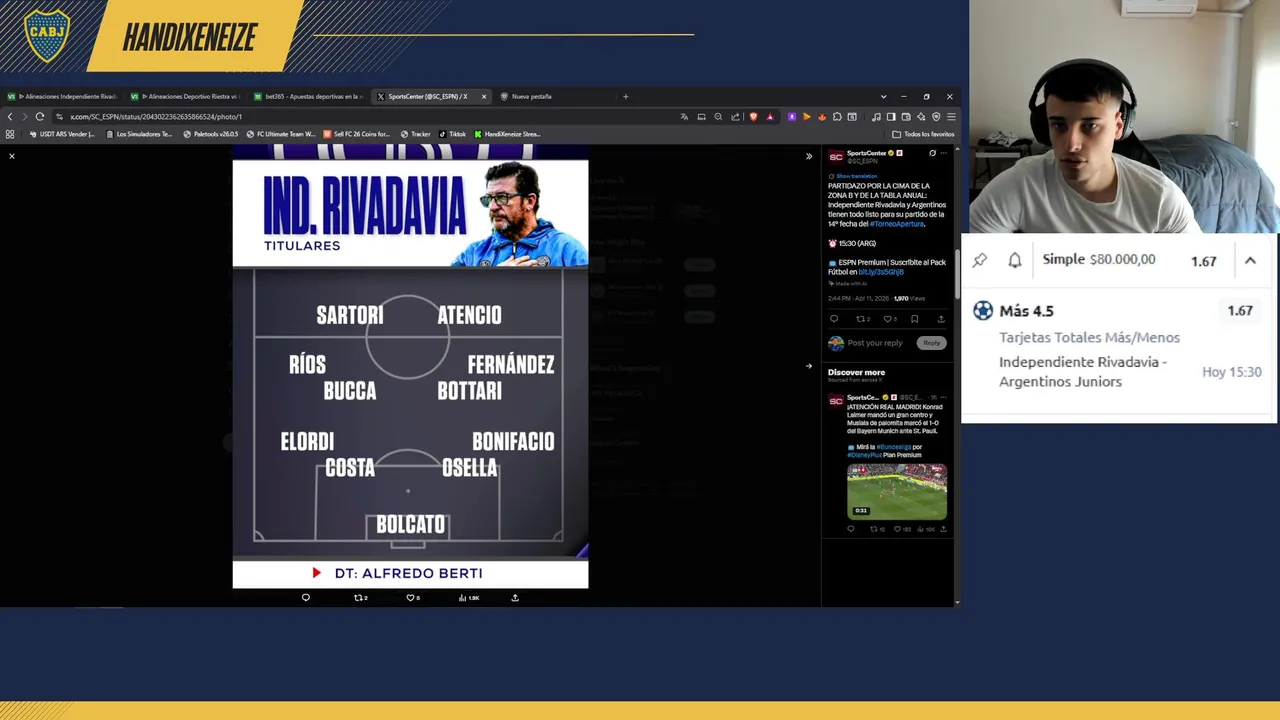Collapse the bet slip with the chevron
The height and width of the screenshot is (720, 1280).
click(1250, 260)
